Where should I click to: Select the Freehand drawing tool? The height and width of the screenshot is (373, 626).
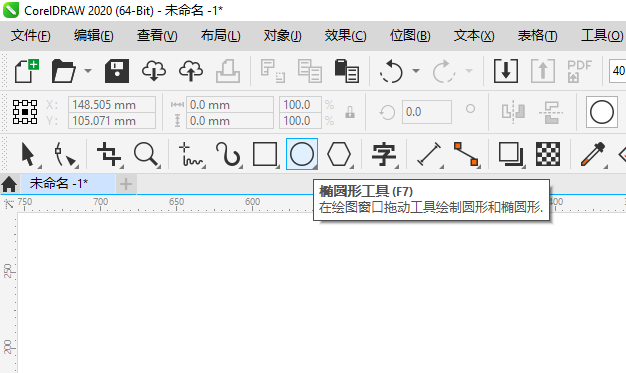(192, 155)
